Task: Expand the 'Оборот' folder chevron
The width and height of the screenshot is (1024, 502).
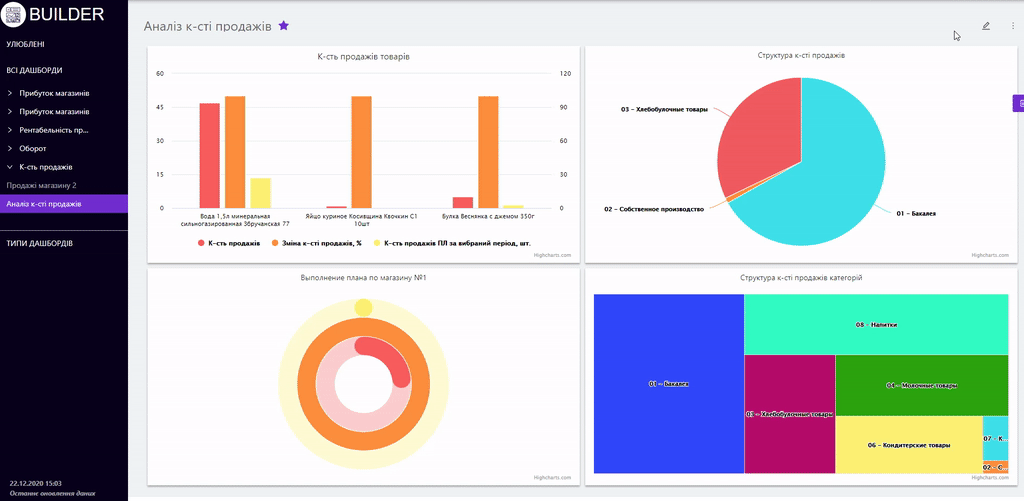Action: coord(10,148)
